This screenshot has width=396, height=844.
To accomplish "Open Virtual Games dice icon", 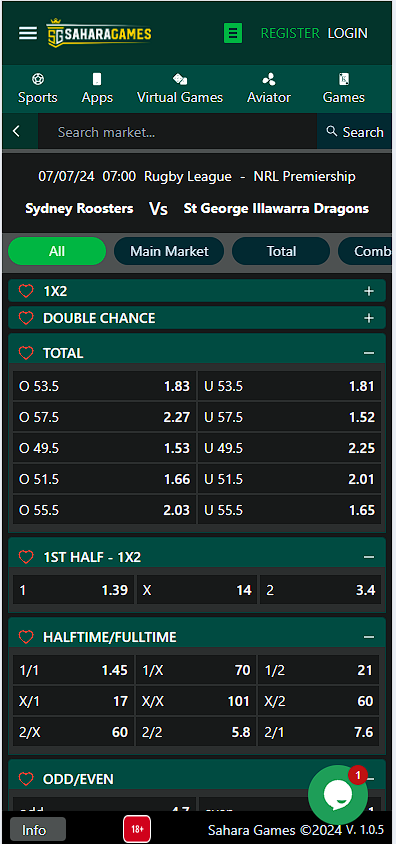I will tap(180, 80).
